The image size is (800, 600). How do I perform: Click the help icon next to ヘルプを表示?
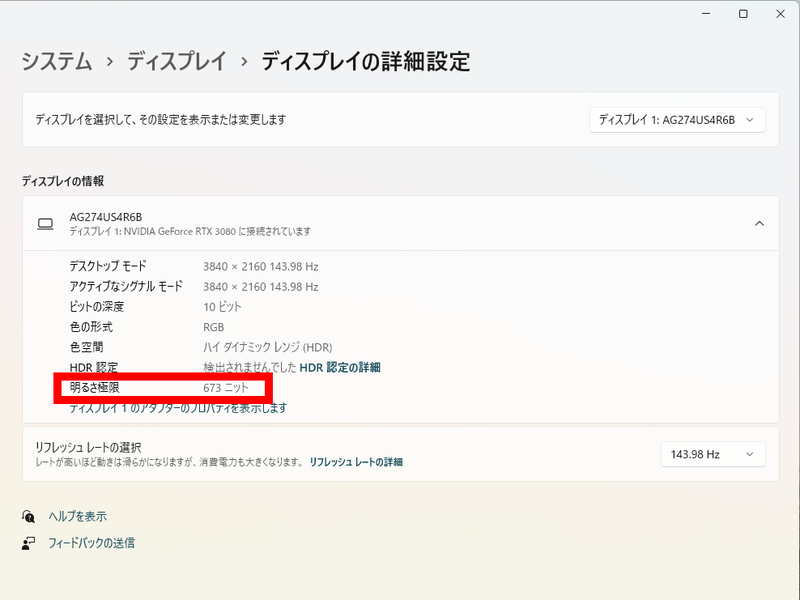(x=28, y=516)
